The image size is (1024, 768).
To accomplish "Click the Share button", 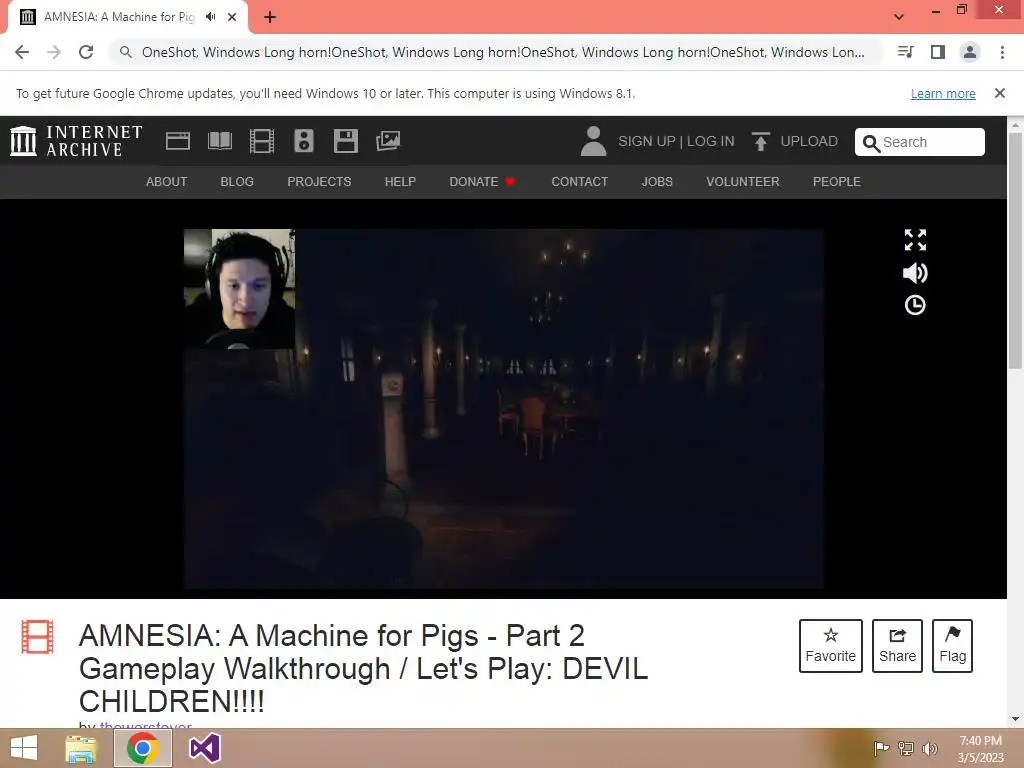I will coord(897,646).
